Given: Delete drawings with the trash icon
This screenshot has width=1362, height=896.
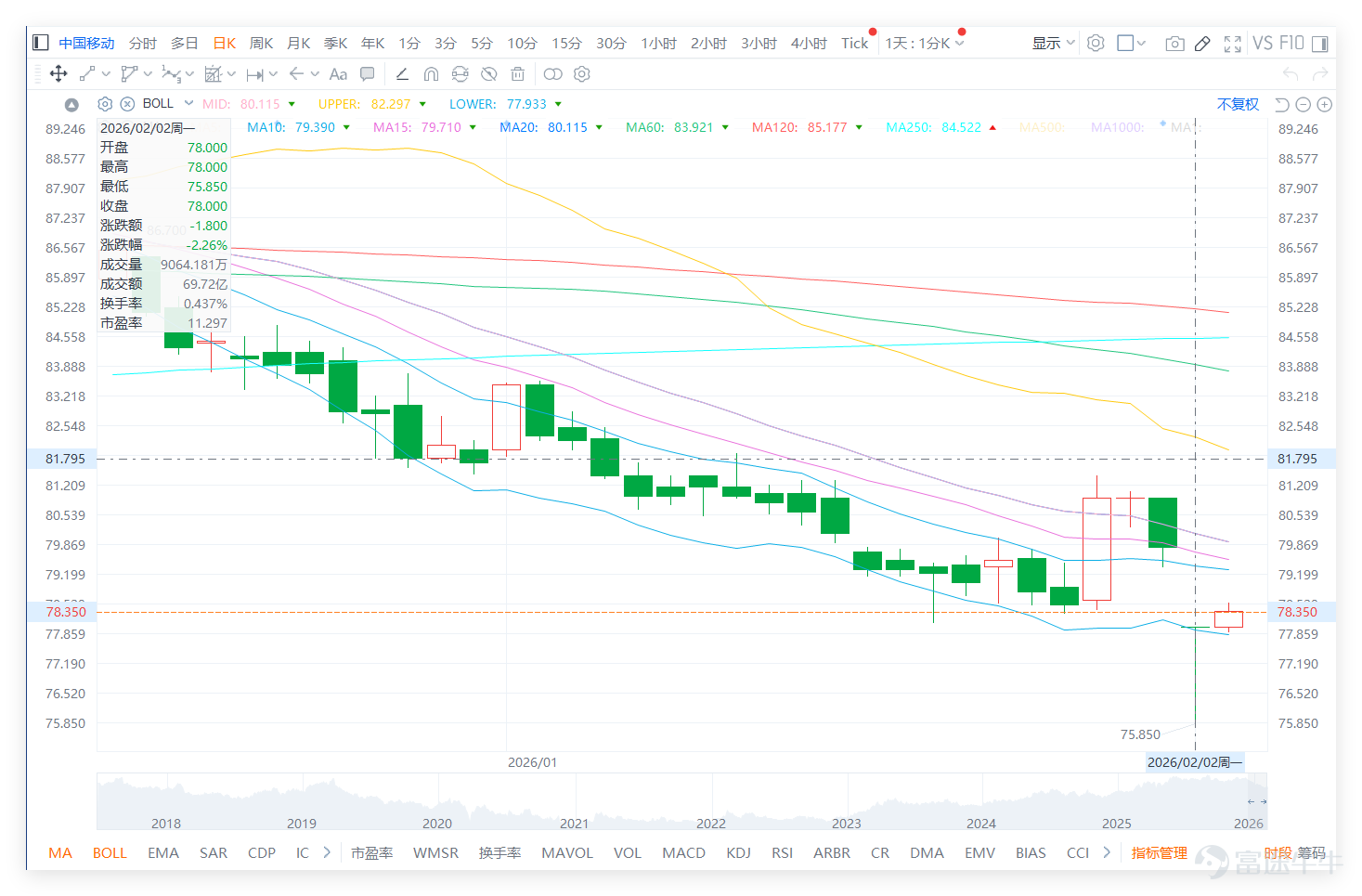Looking at the screenshot, I should coord(518,74).
